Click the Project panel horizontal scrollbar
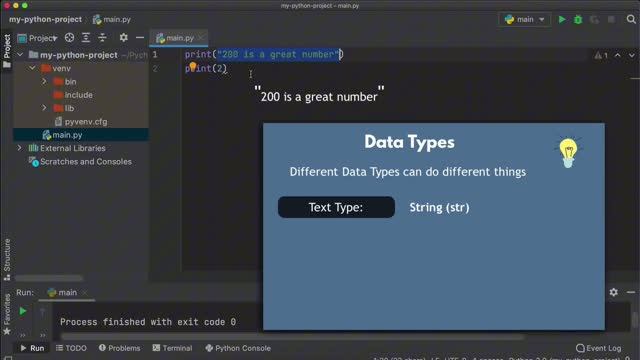 pos(49,278)
